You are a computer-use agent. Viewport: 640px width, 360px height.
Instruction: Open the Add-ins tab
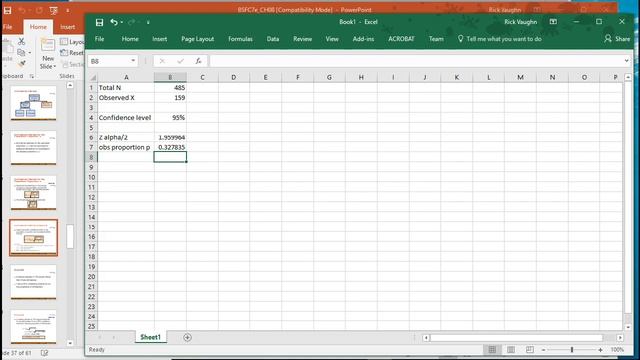pos(363,39)
